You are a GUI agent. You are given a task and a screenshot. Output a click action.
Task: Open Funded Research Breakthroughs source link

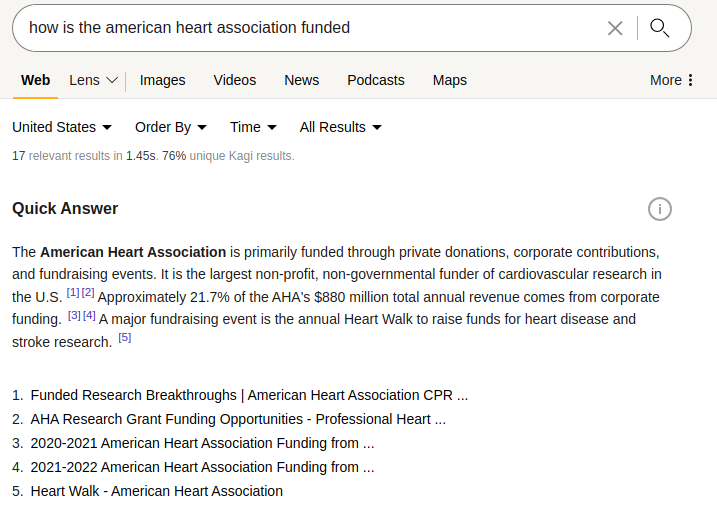[249, 395]
